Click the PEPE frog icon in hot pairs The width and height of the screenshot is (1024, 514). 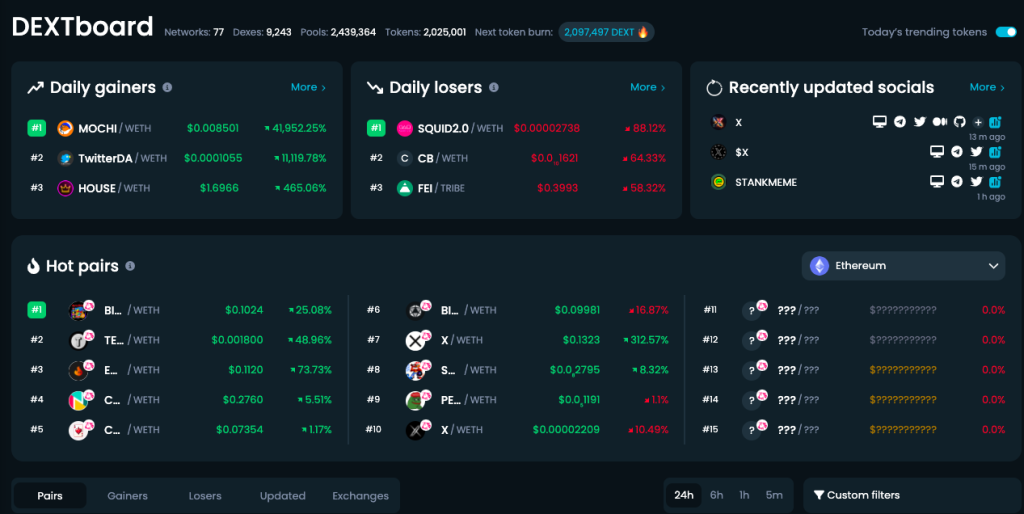tap(415, 400)
